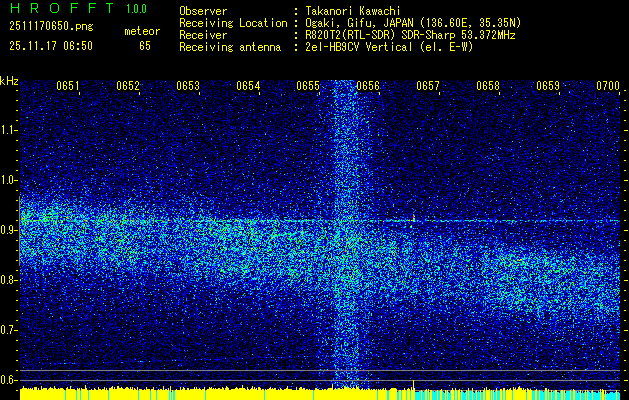Click the 1.1 kHz axis label

click(9, 130)
